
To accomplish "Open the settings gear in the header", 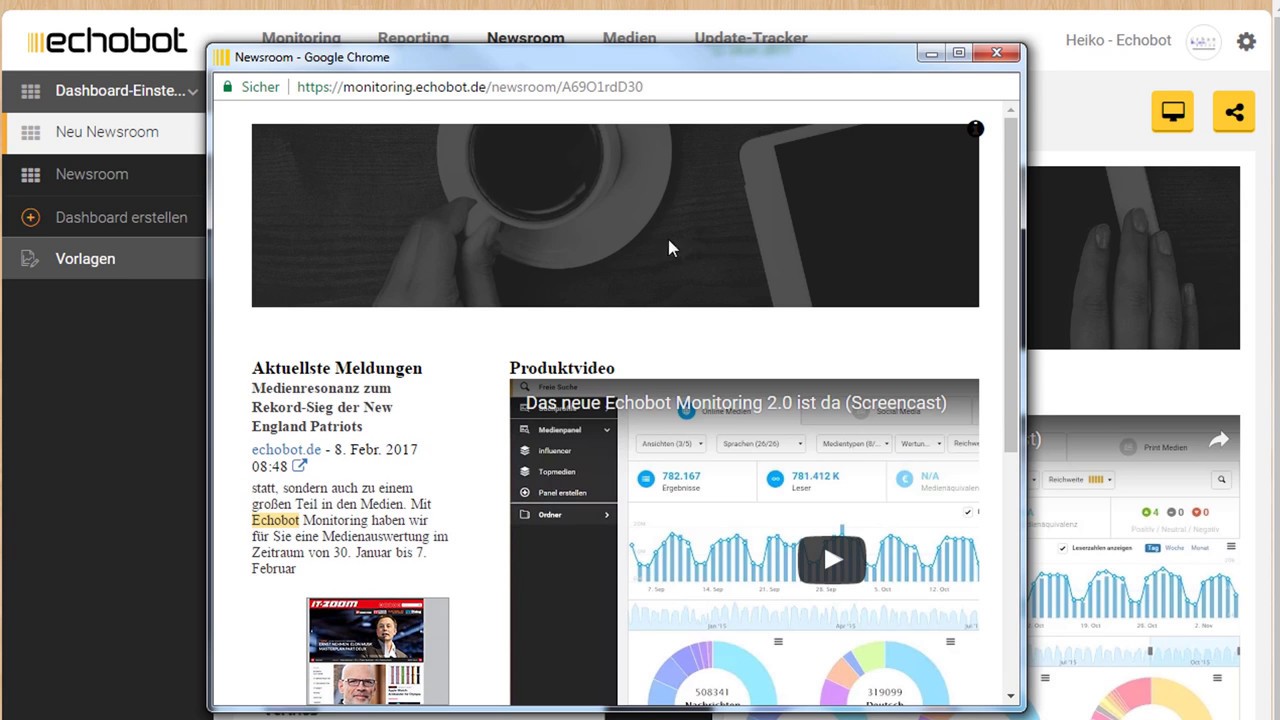I will click(x=1246, y=41).
